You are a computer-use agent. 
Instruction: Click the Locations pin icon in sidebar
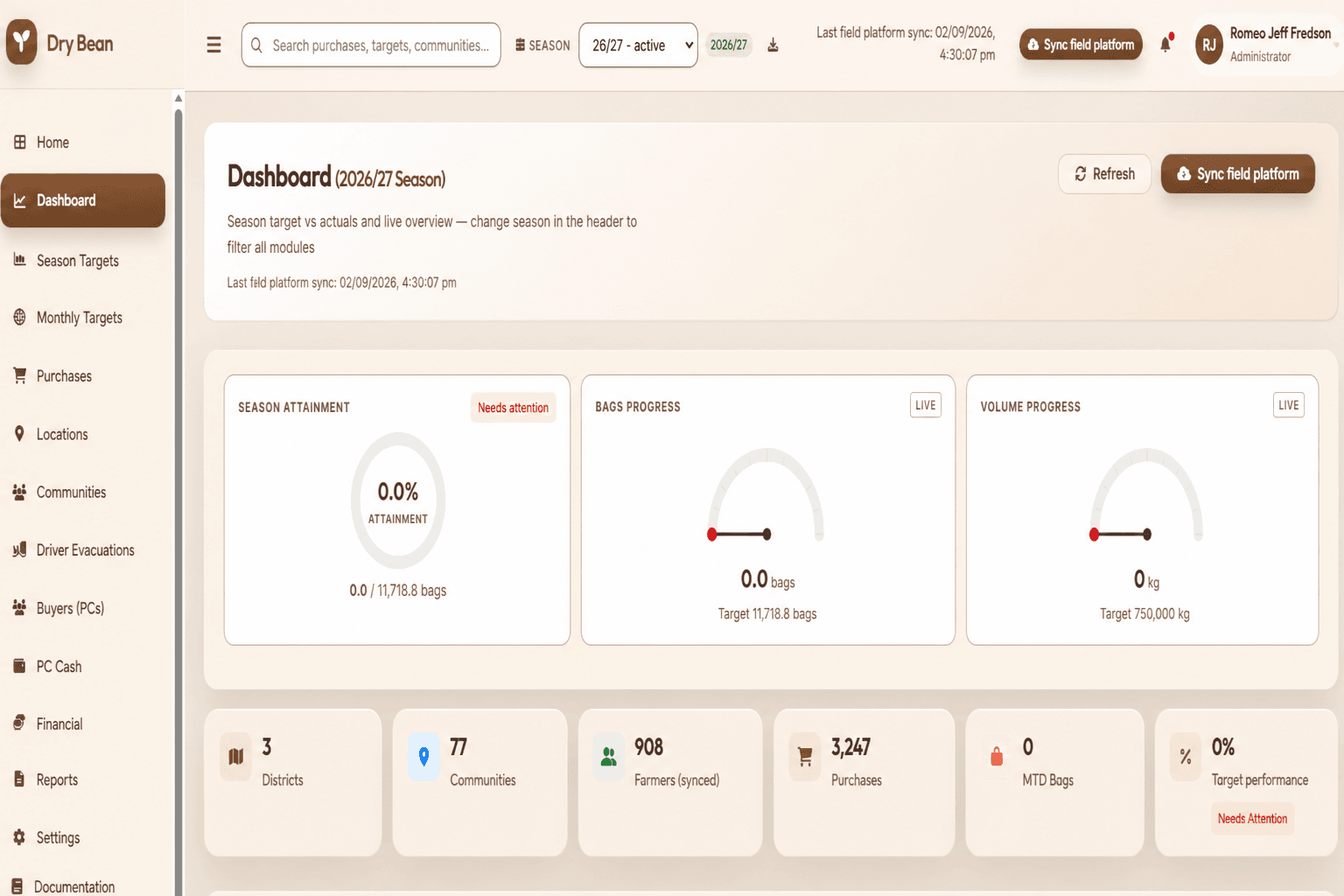coord(19,434)
